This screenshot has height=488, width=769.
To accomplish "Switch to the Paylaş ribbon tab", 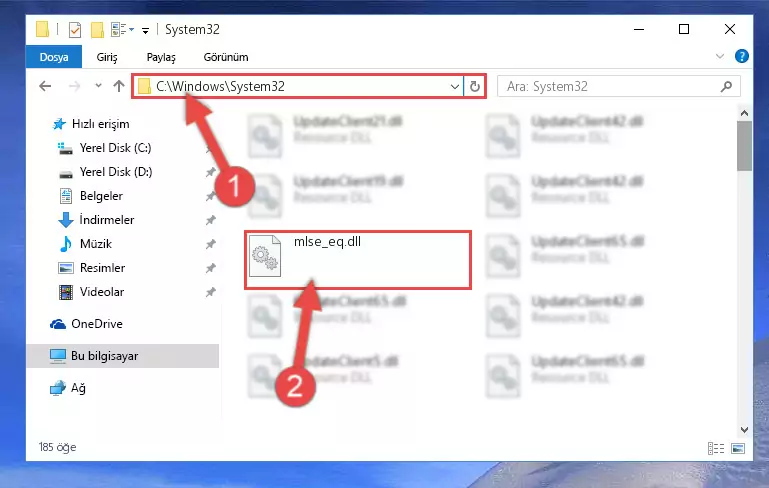I will [161, 57].
